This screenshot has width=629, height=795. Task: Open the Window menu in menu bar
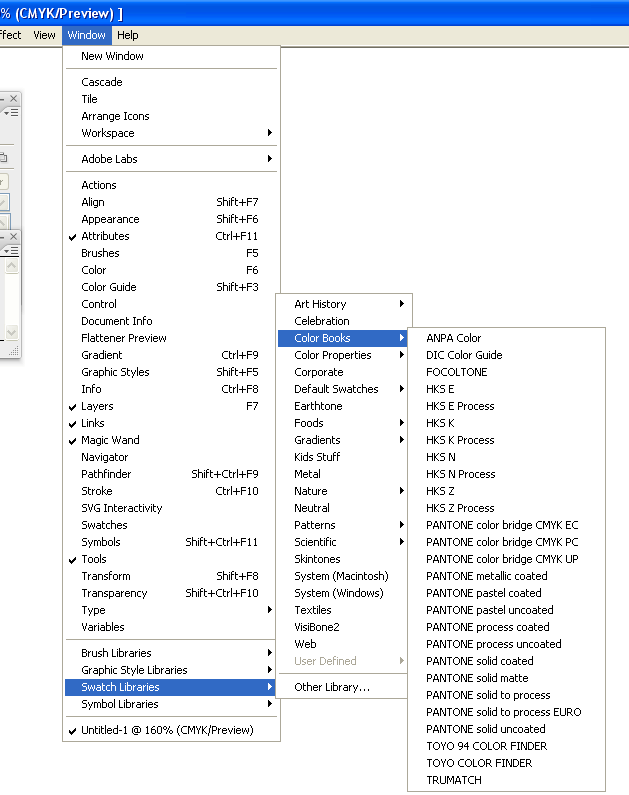pyautogui.click(x=87, y=35)
